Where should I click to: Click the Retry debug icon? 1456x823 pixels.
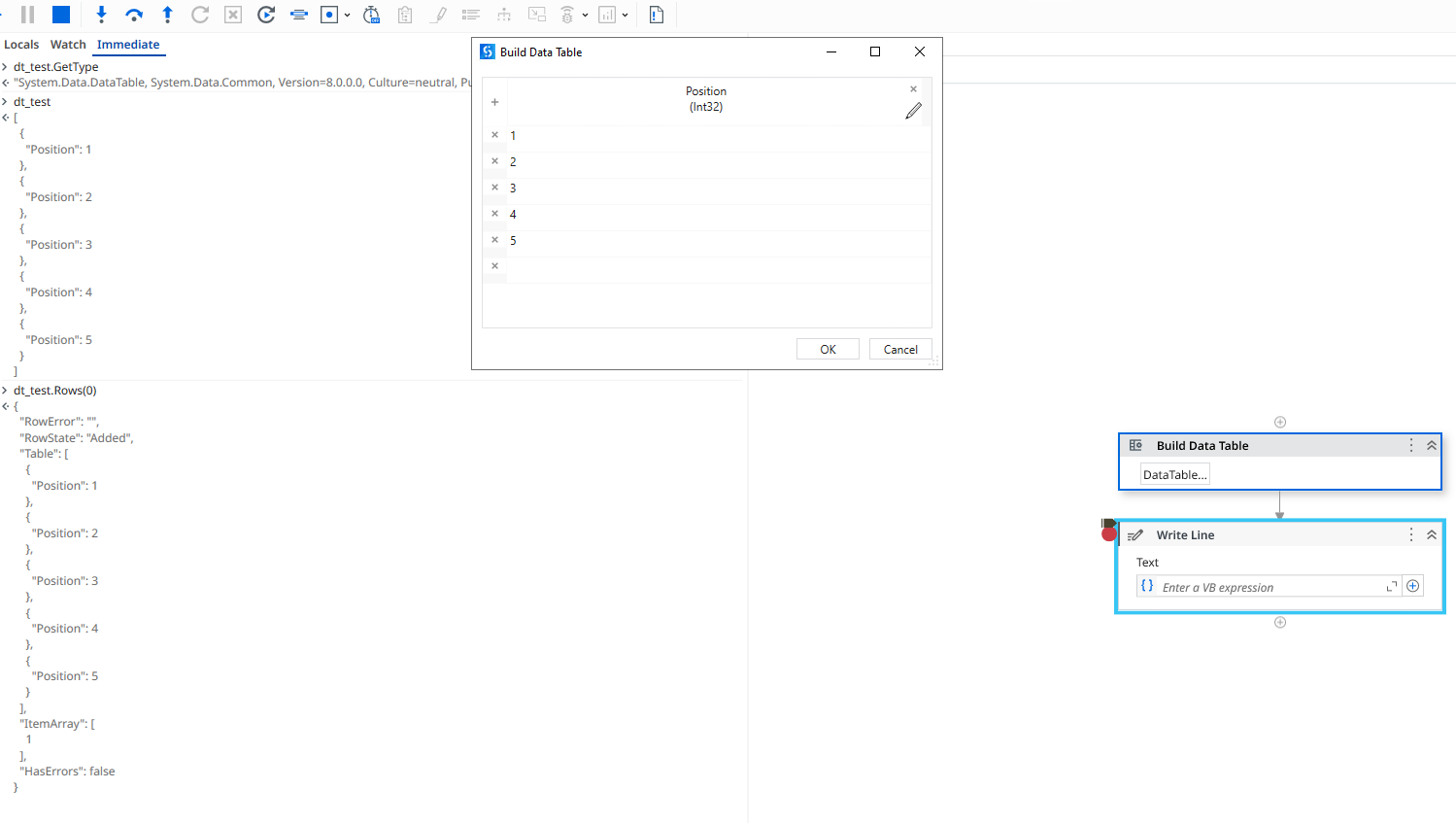(x=200, y=14)
